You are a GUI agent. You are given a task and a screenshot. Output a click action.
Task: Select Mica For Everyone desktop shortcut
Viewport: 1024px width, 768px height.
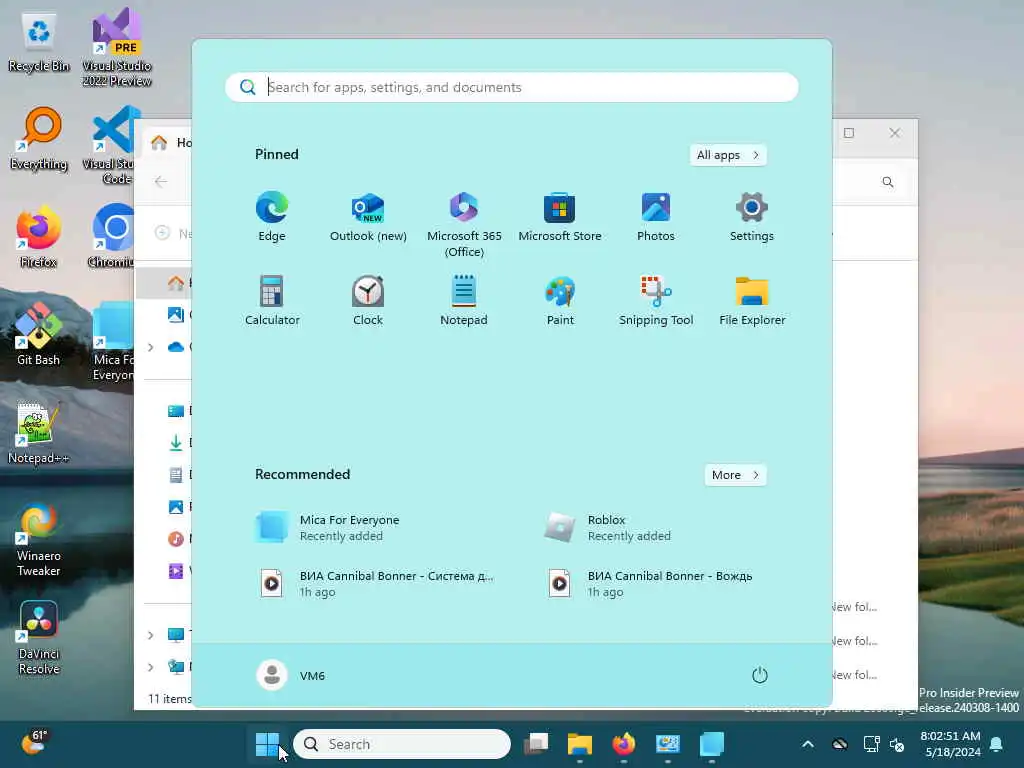(x=112, y=342)
